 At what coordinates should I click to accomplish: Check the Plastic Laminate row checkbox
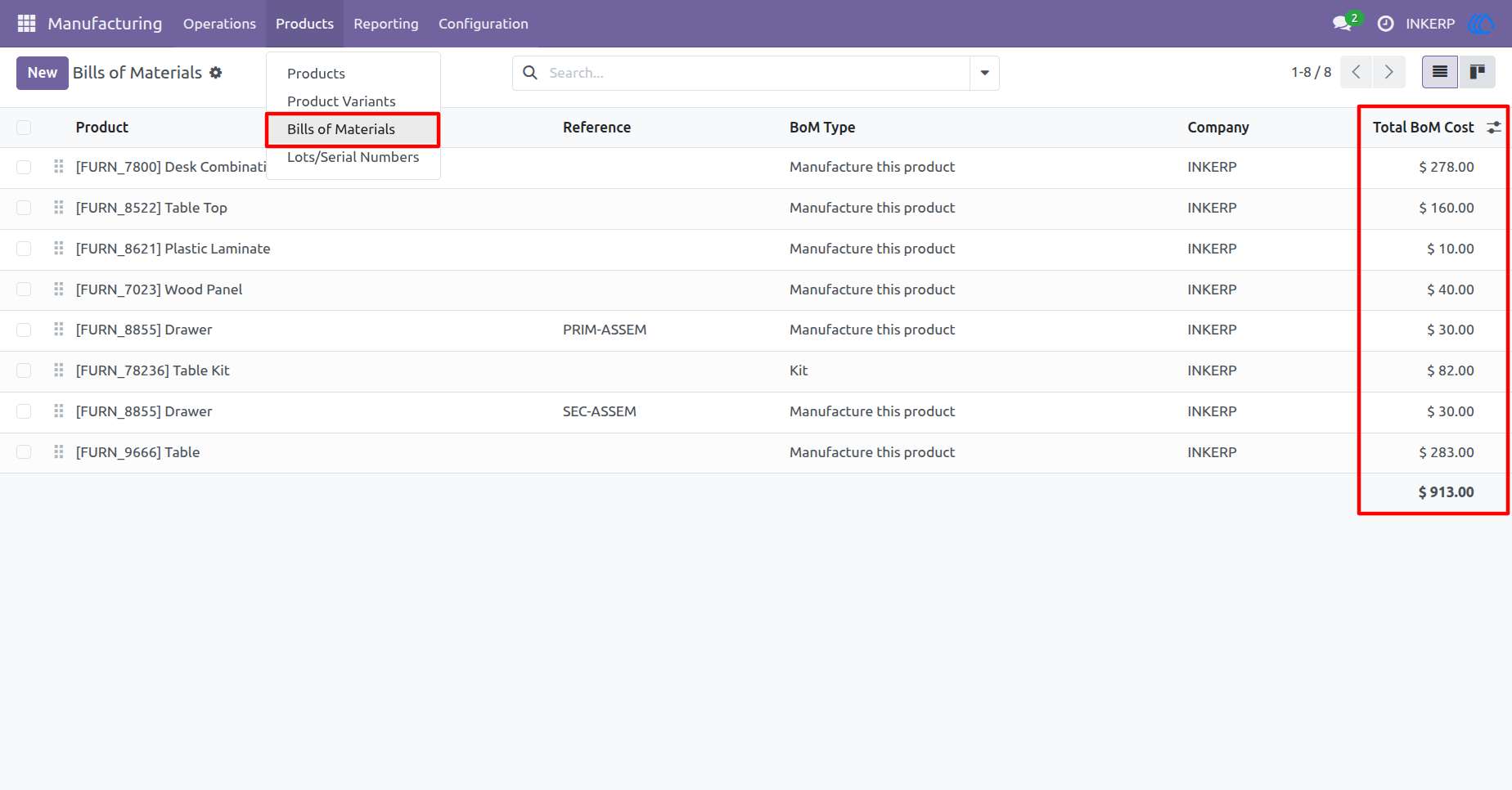click(24, 249)
